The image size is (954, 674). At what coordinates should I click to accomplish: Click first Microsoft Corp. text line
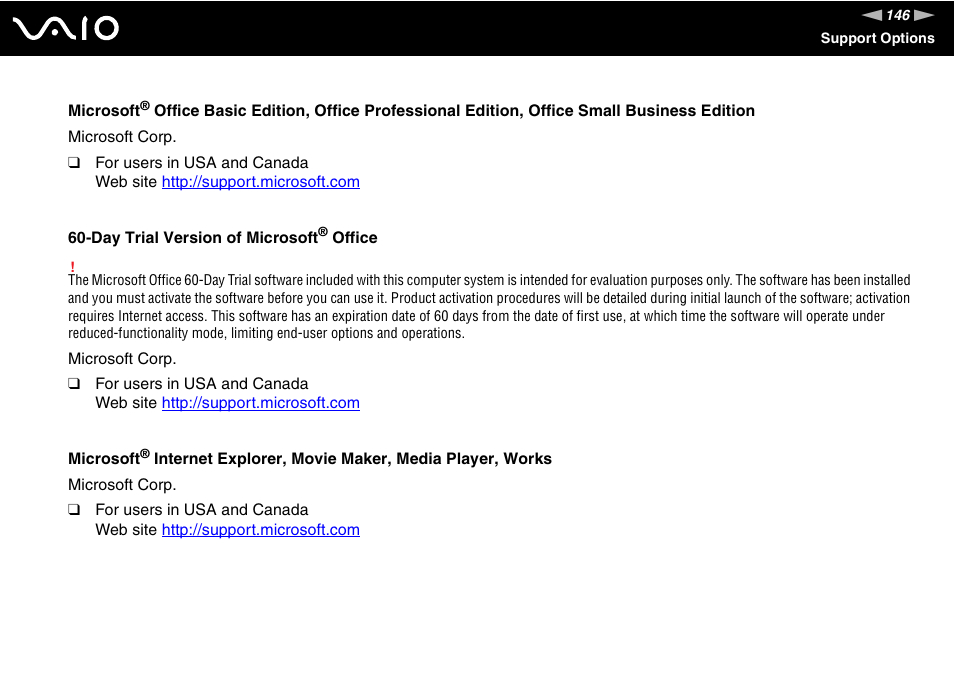122,137
